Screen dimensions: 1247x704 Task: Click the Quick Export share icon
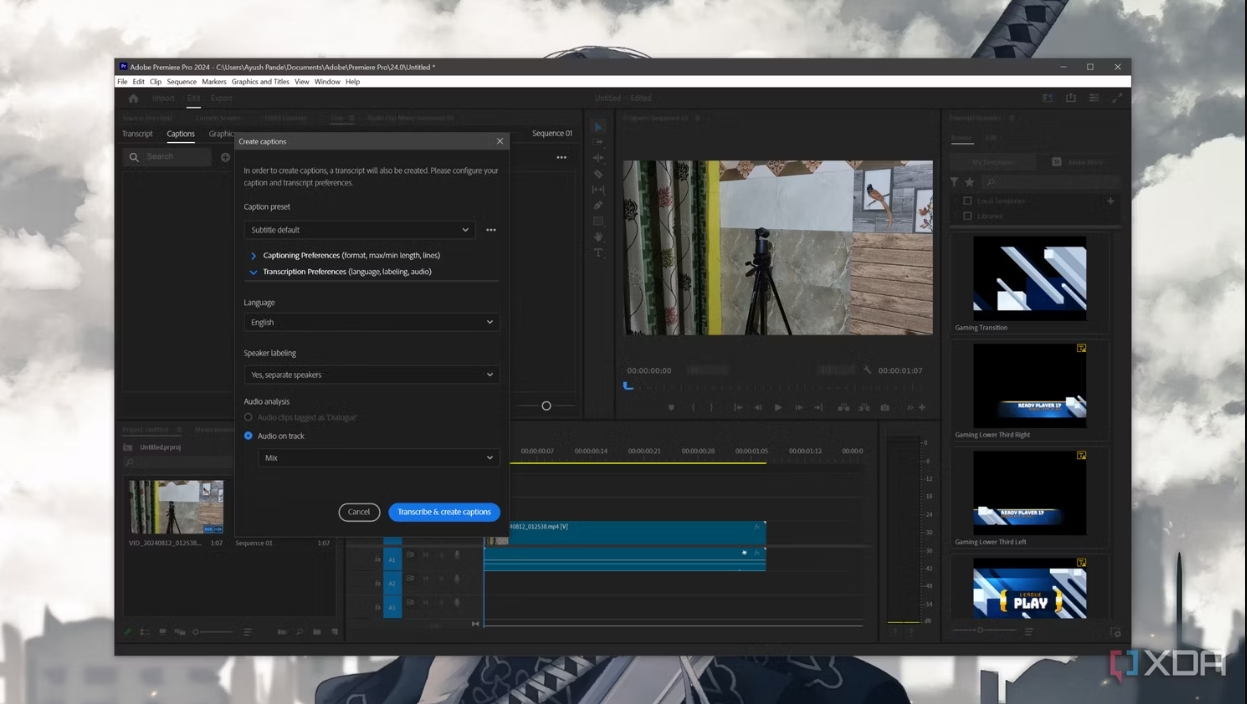(1071, 98)
